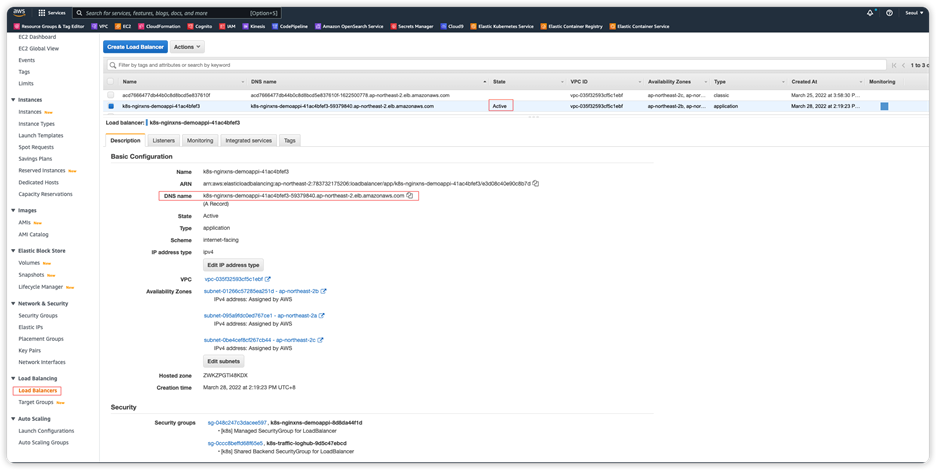Open external link icon for ap-northeast-2a subnet

point(322,315)
